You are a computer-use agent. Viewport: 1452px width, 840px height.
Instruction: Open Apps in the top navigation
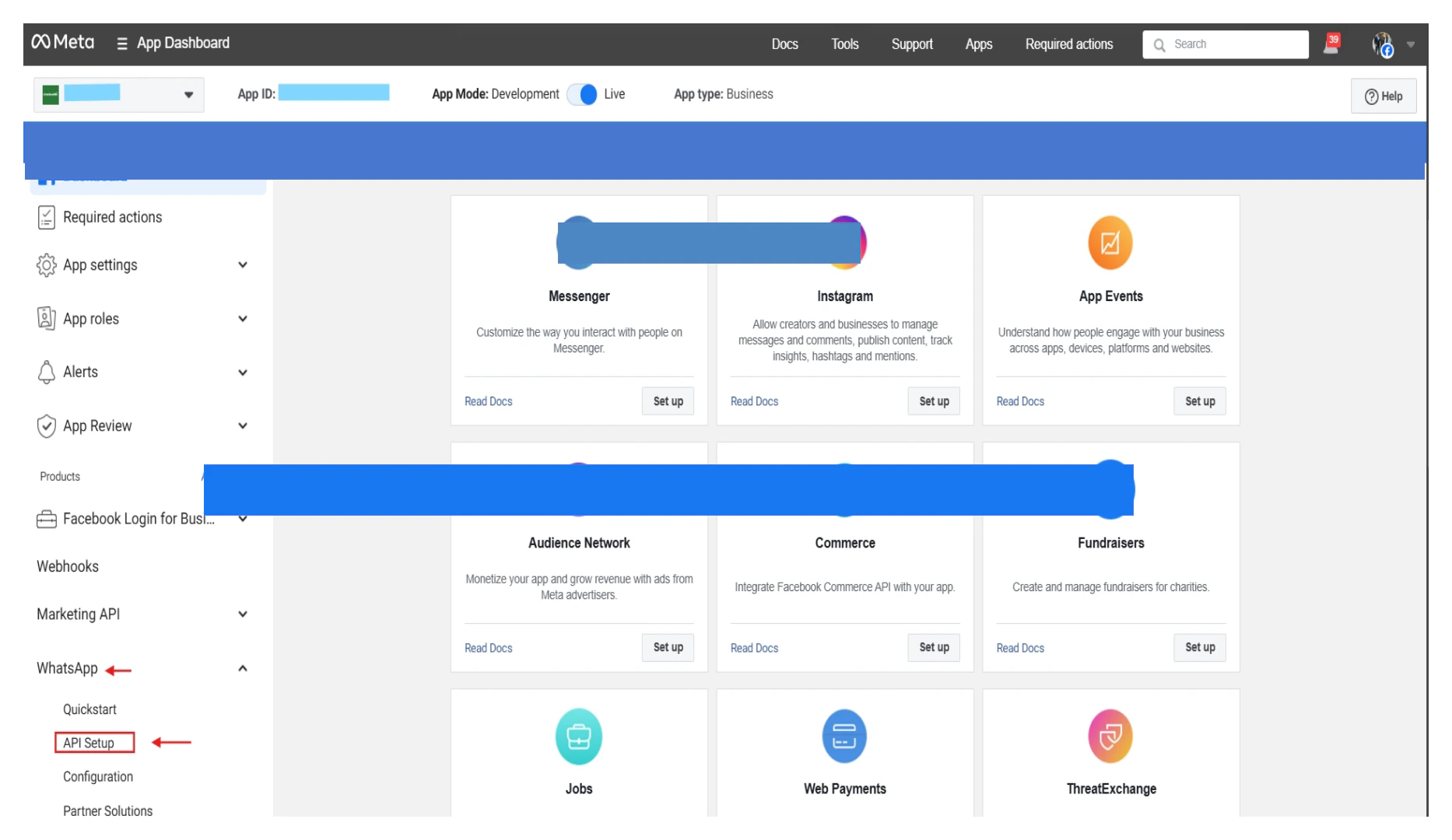click(x=979, y=44)
